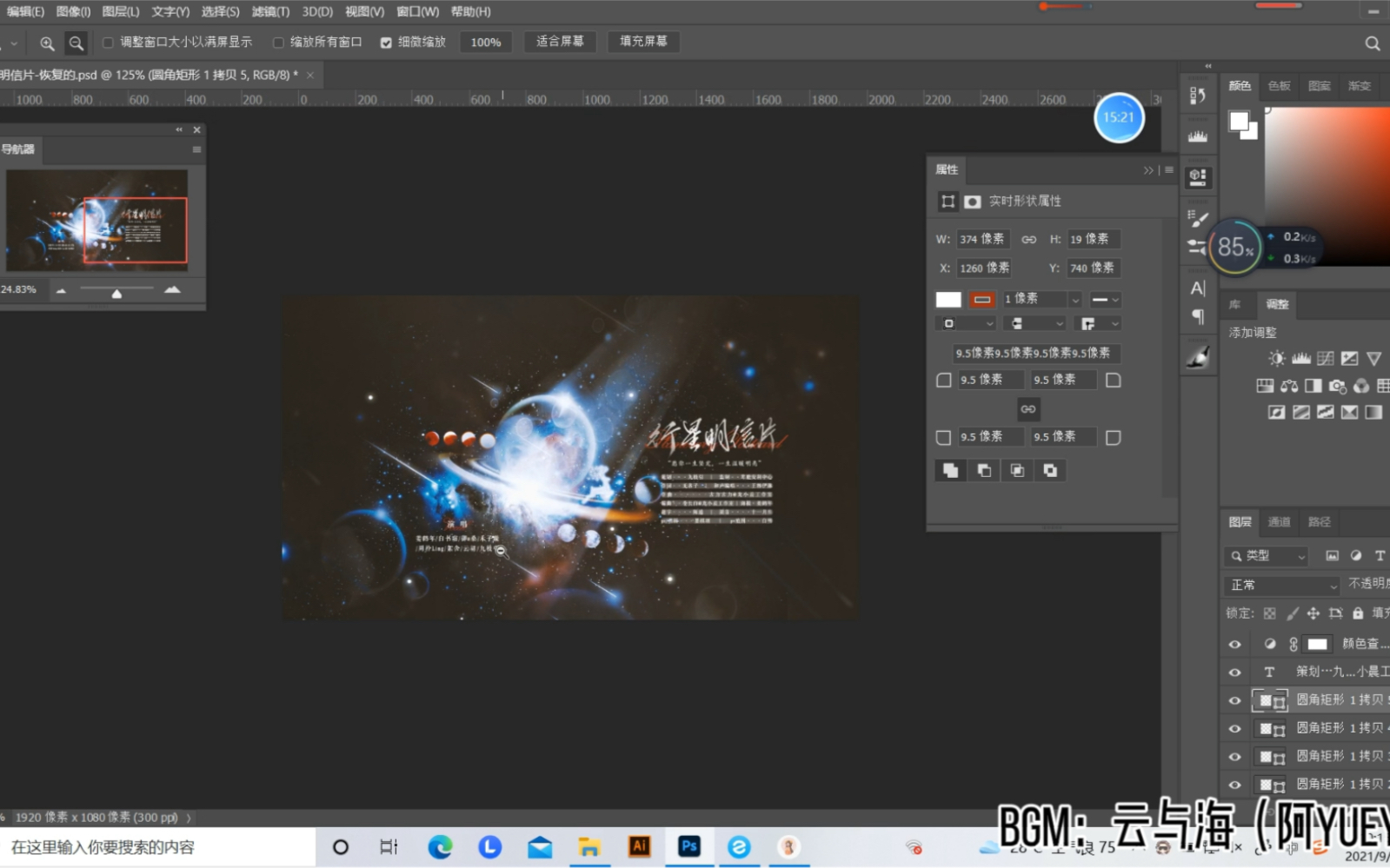Open Microsoft Edge from the taskbar
Screen dimensions: 1390x868
click(x=440, y=846)
